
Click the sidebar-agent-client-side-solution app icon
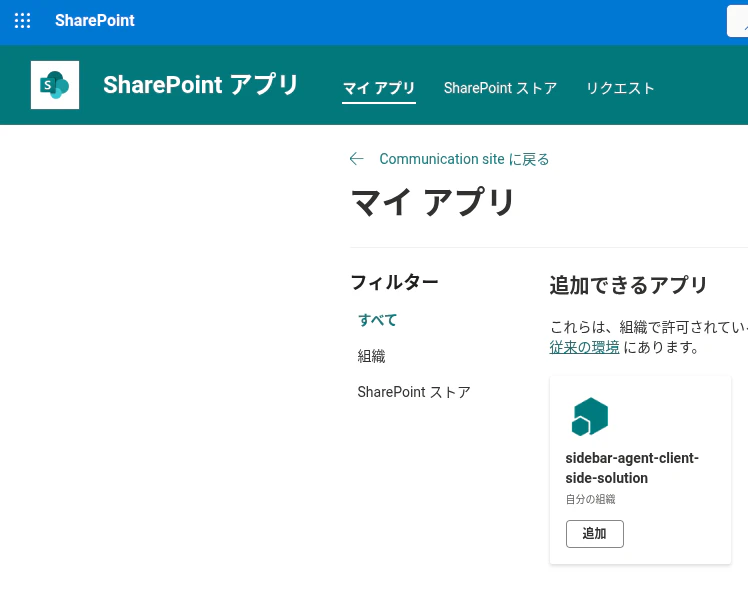(x=590, y=416)
